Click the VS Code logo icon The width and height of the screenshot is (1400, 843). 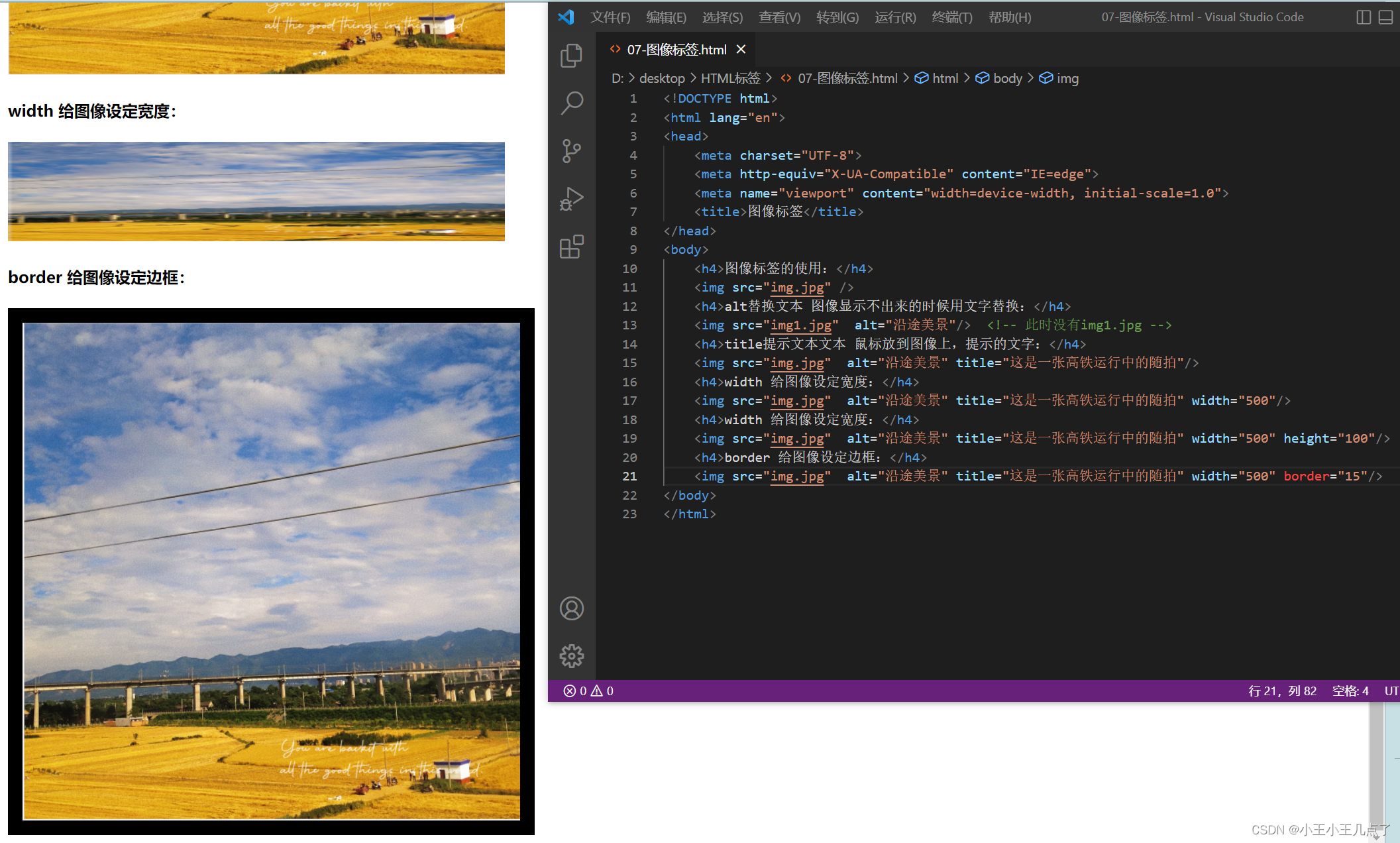(x=566, y=17)
